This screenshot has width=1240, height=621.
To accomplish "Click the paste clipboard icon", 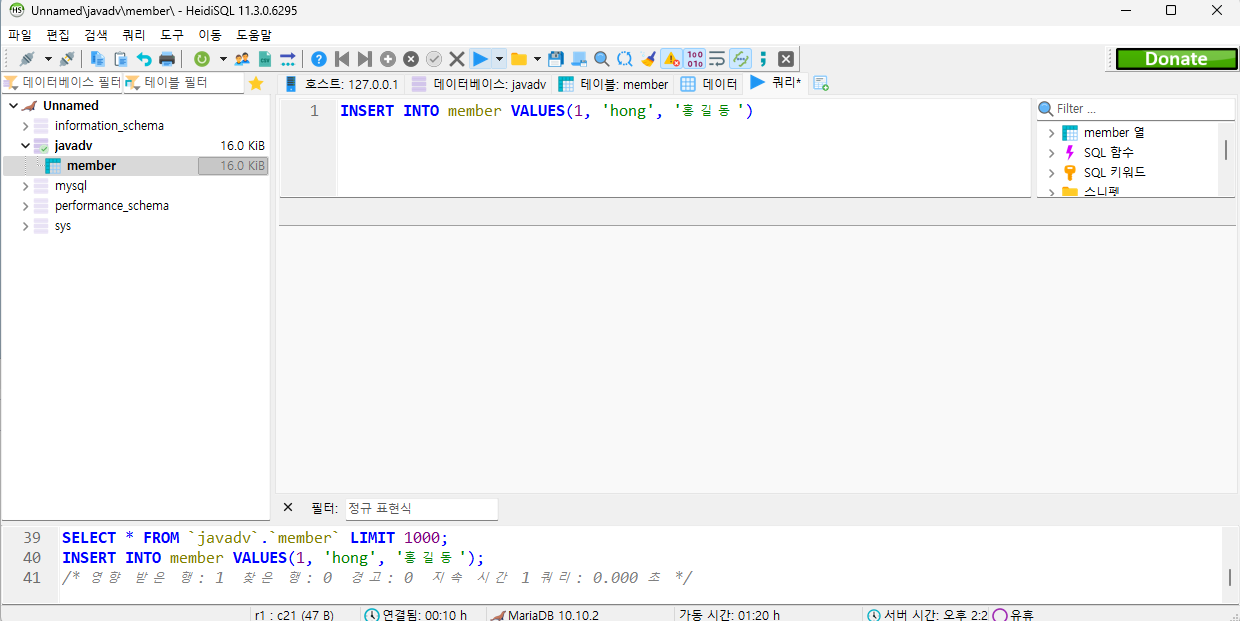I will click(x=121, y=59).
